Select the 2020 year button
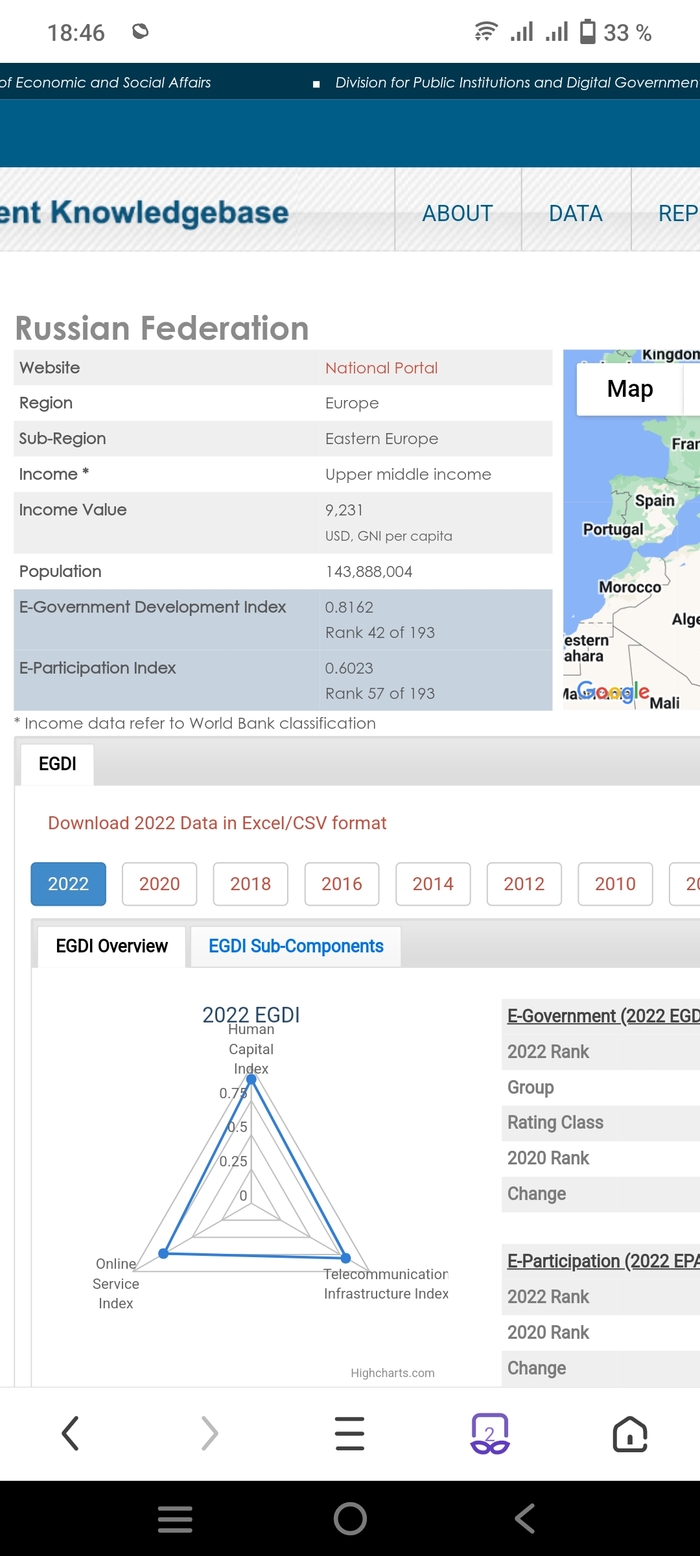700x1556 pixels. 159,884
